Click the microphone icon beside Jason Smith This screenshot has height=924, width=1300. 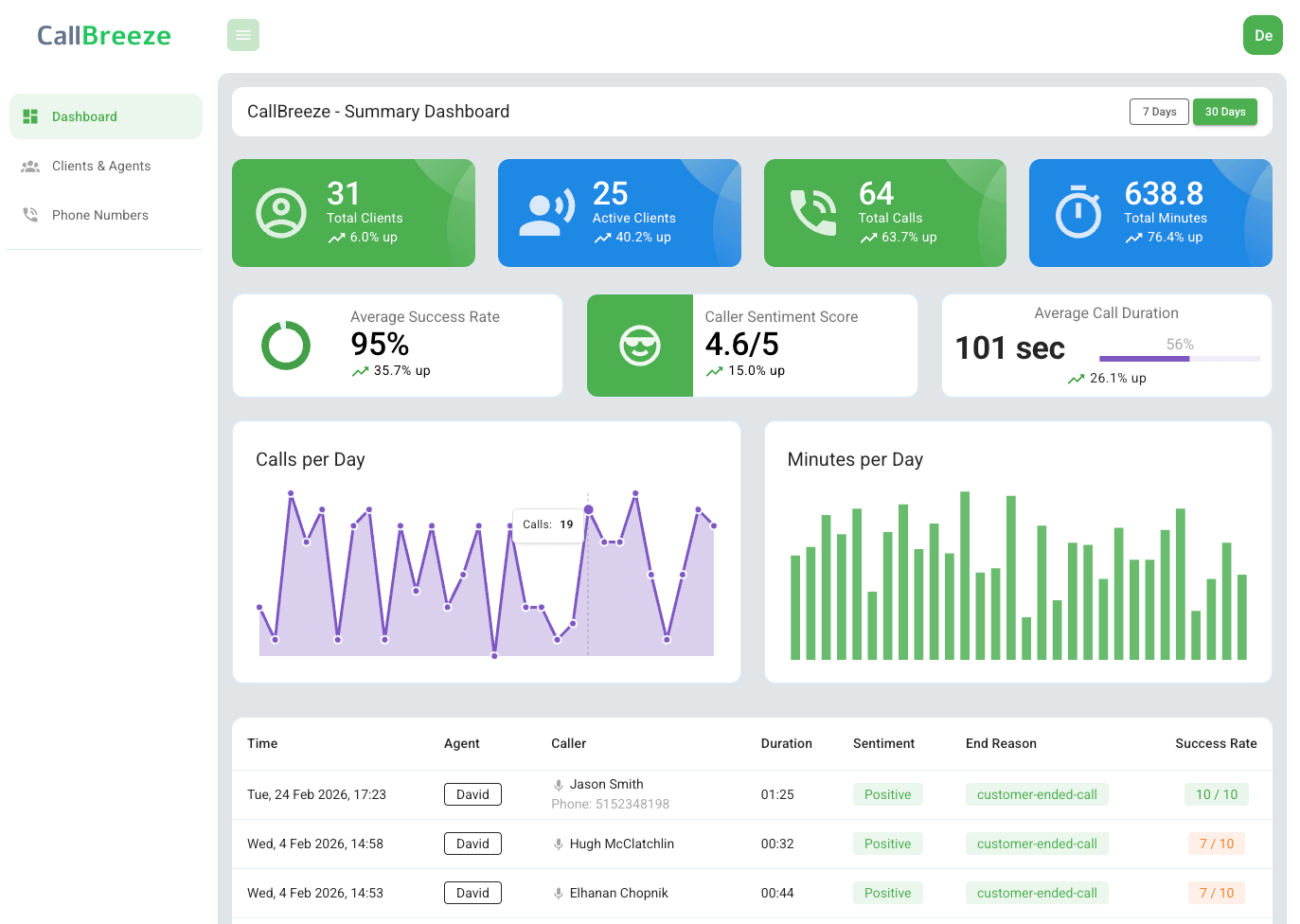tap(559, 785)
